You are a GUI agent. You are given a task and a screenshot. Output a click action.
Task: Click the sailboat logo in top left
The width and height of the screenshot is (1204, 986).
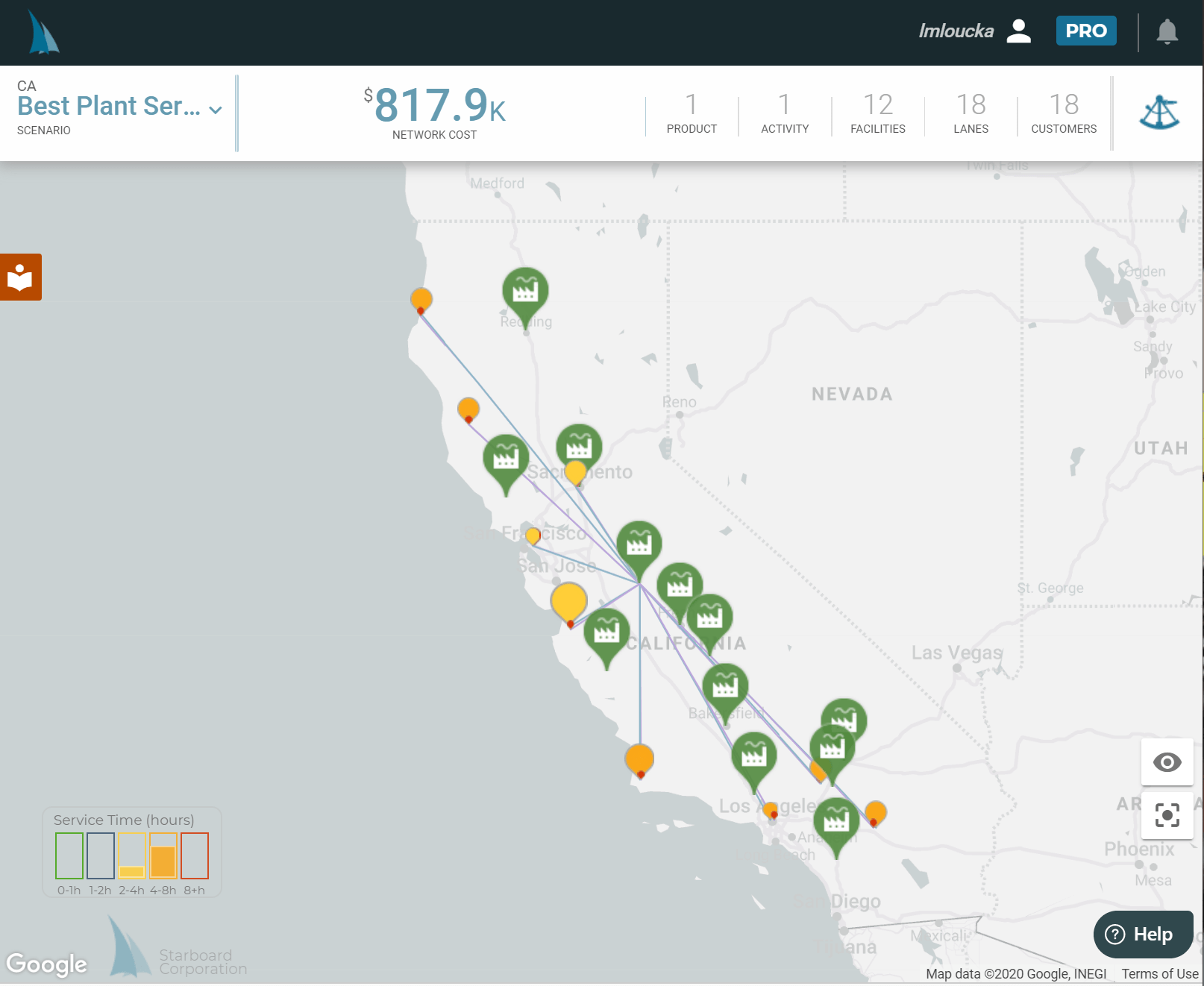43,33
